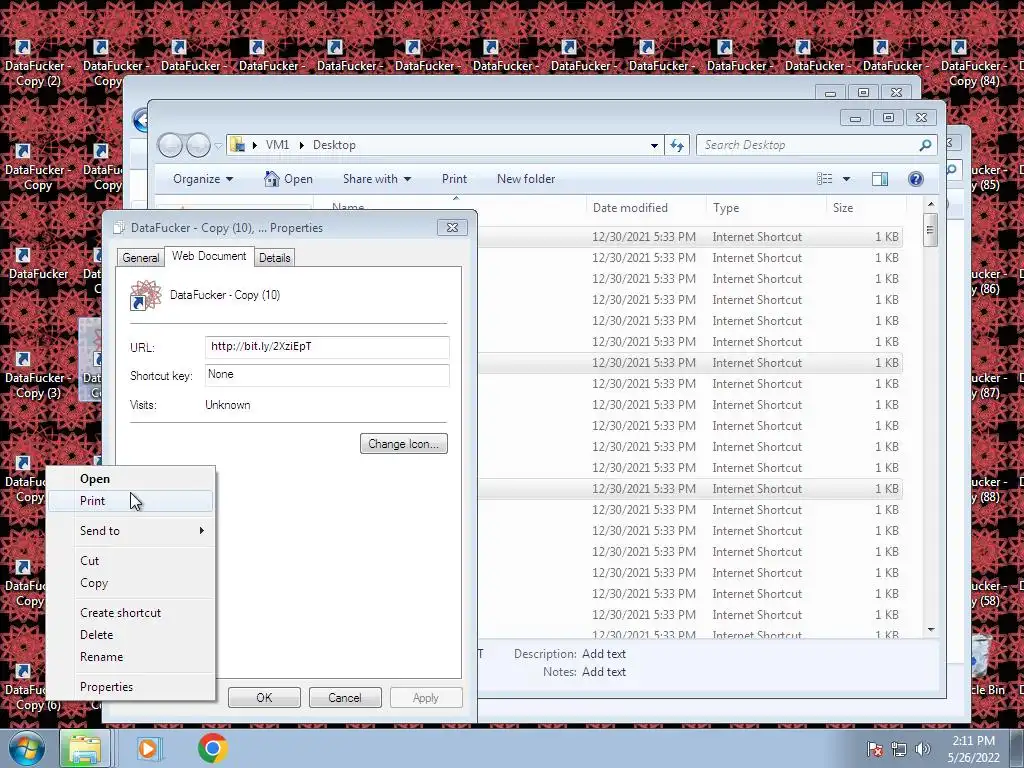1024x768 pixels.
Task: Show the clock reading 2:11 PM
Action: 973,741
